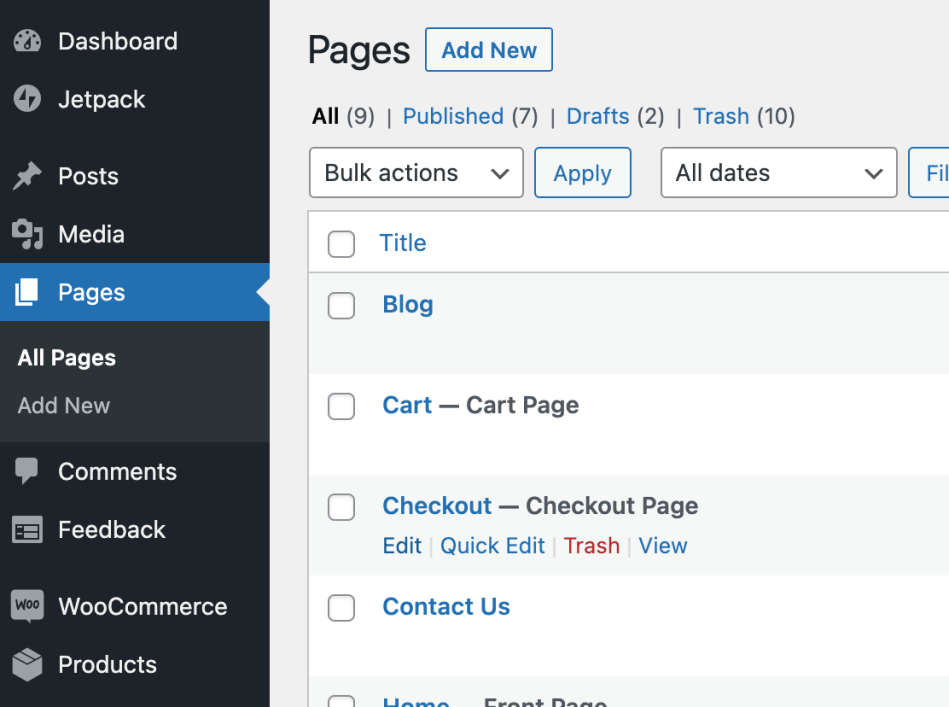Select the Contact Us page checkbox
Screen dimensions: 949x707
(342, 607)
